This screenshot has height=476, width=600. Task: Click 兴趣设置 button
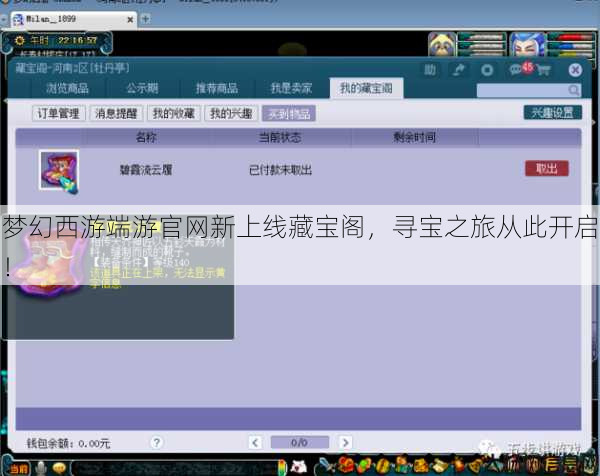click(553, 112)
